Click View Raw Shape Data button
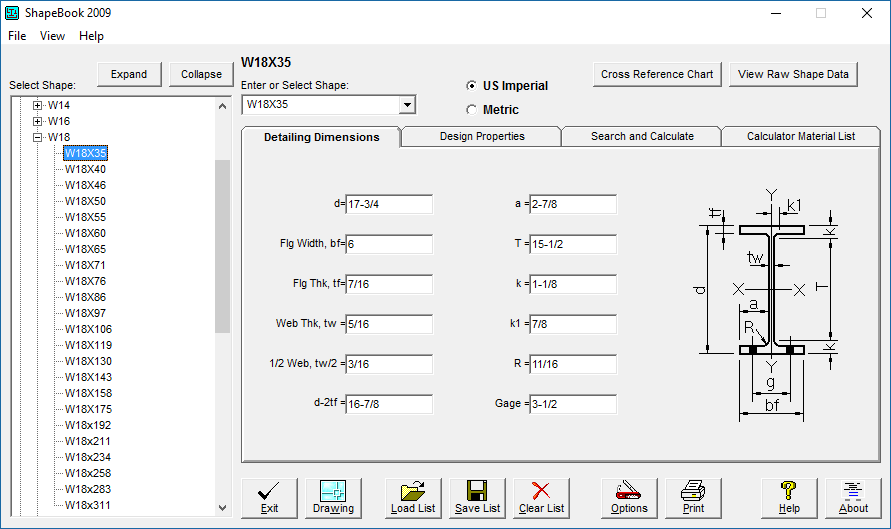The height and width of the screenshot is (529, 891). [x=793, y=74]
